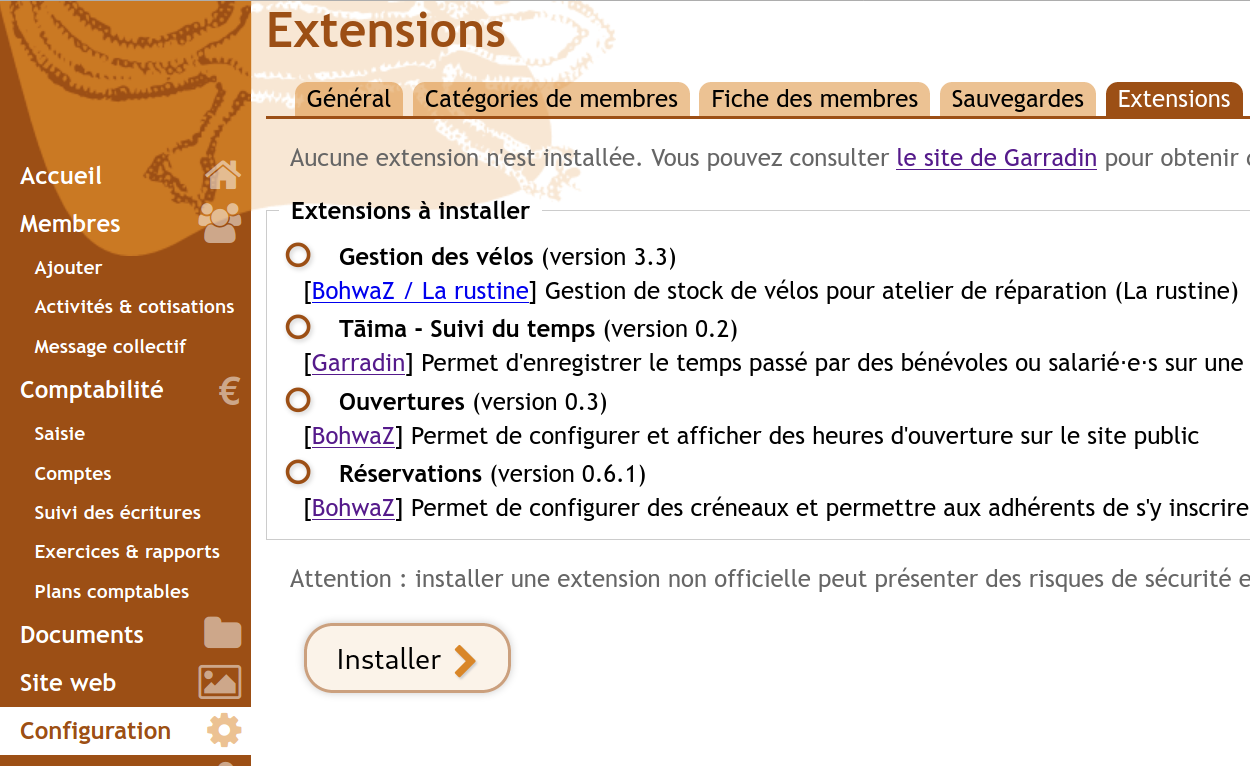Switch to the Général tab
The width and height of the screenshot is (1250, 766).
coord(349,99)
